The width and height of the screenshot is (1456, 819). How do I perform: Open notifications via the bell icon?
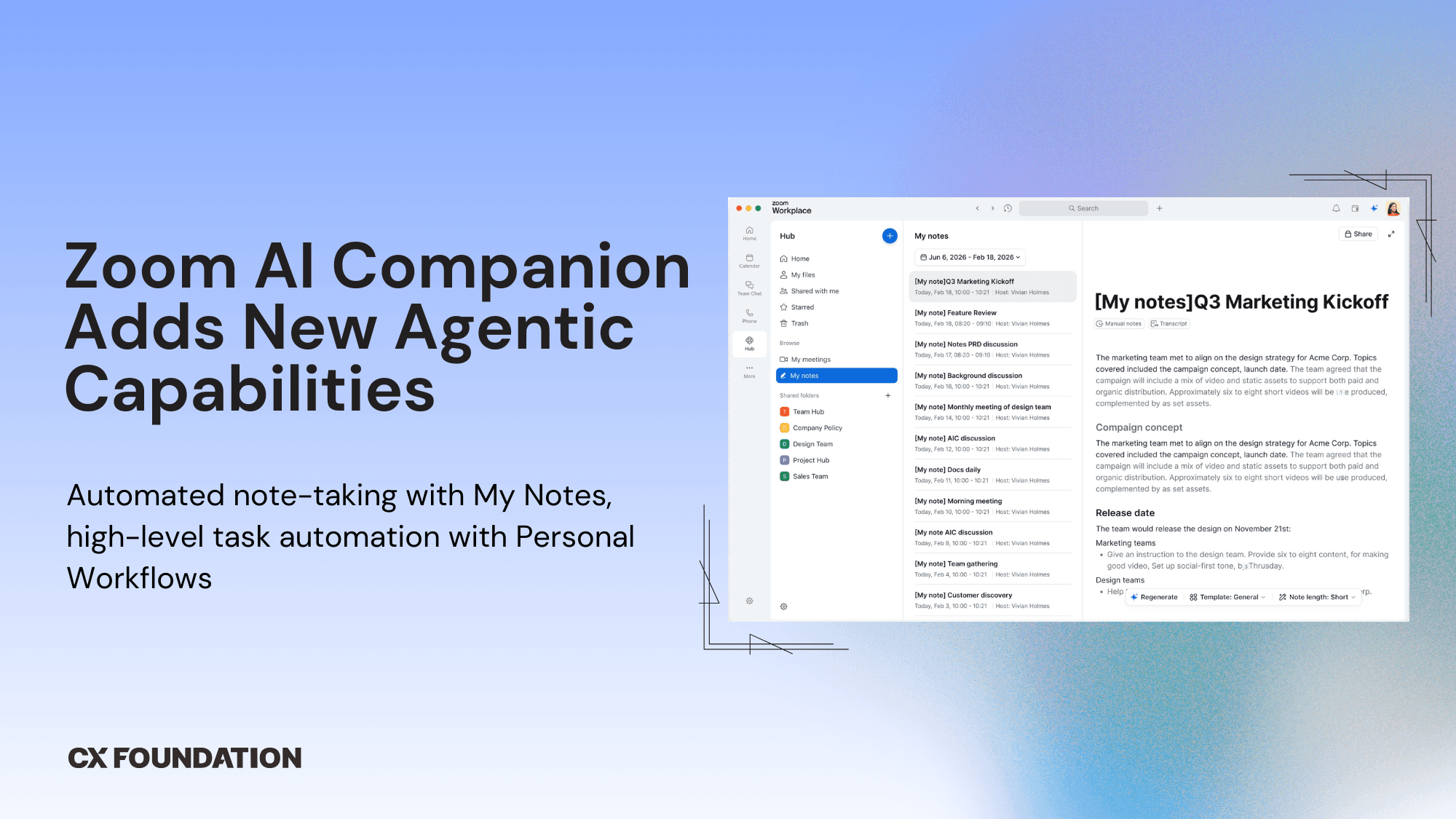[1336, 207]
